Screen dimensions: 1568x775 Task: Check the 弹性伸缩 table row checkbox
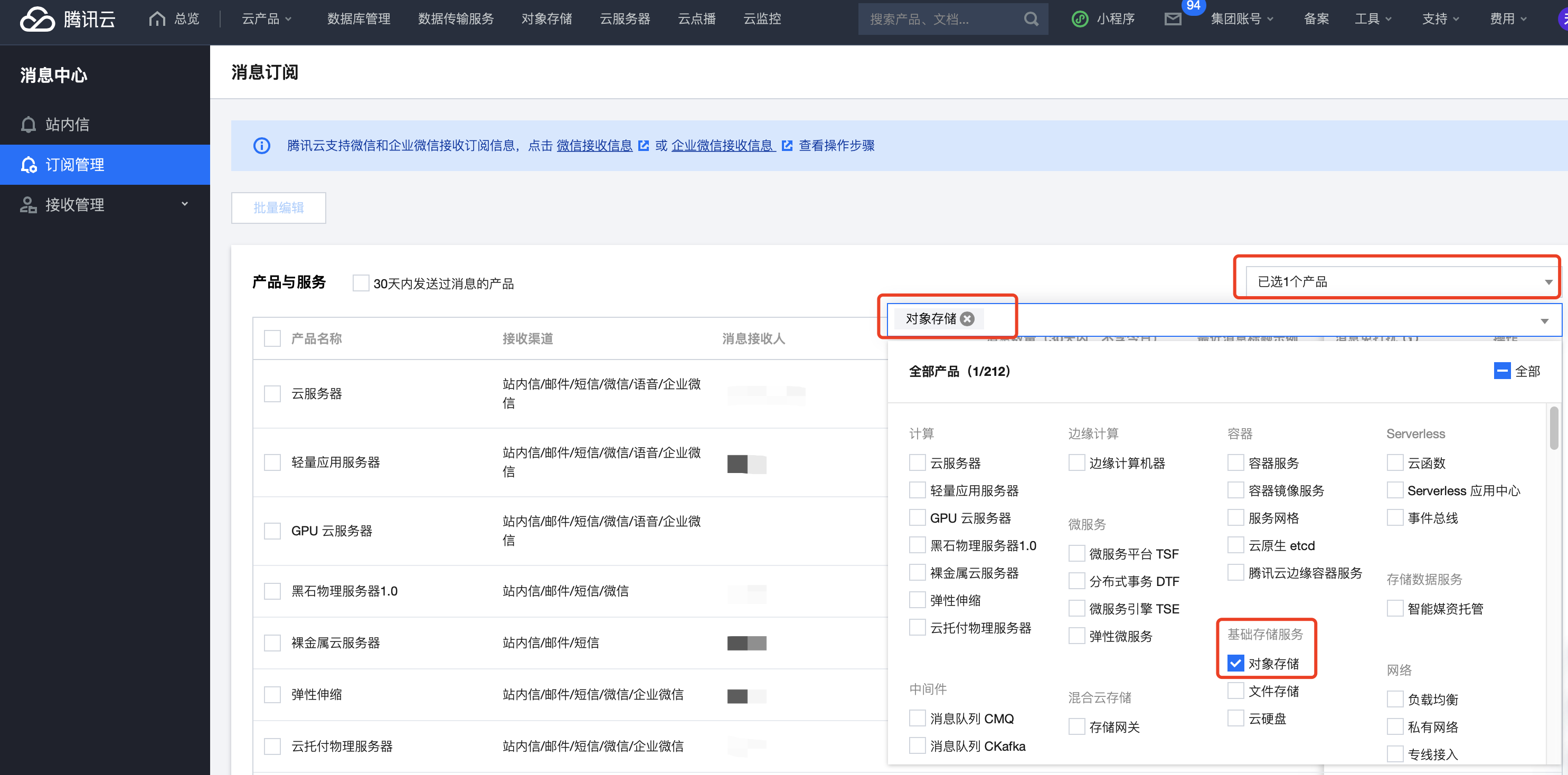point(272,695)
